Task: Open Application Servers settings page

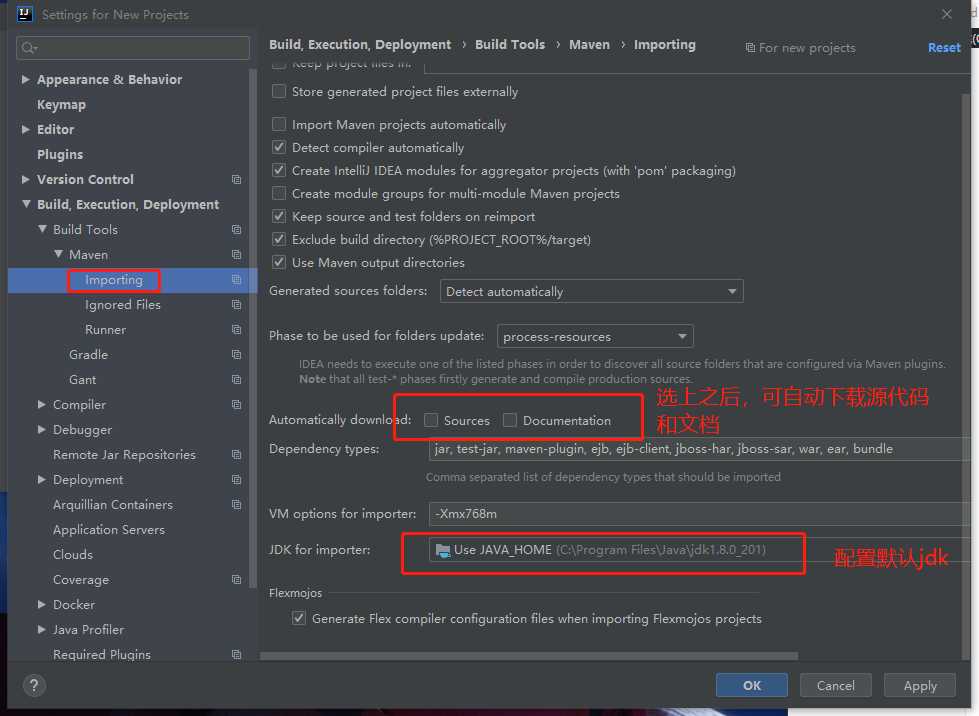Action: point(109,529)
